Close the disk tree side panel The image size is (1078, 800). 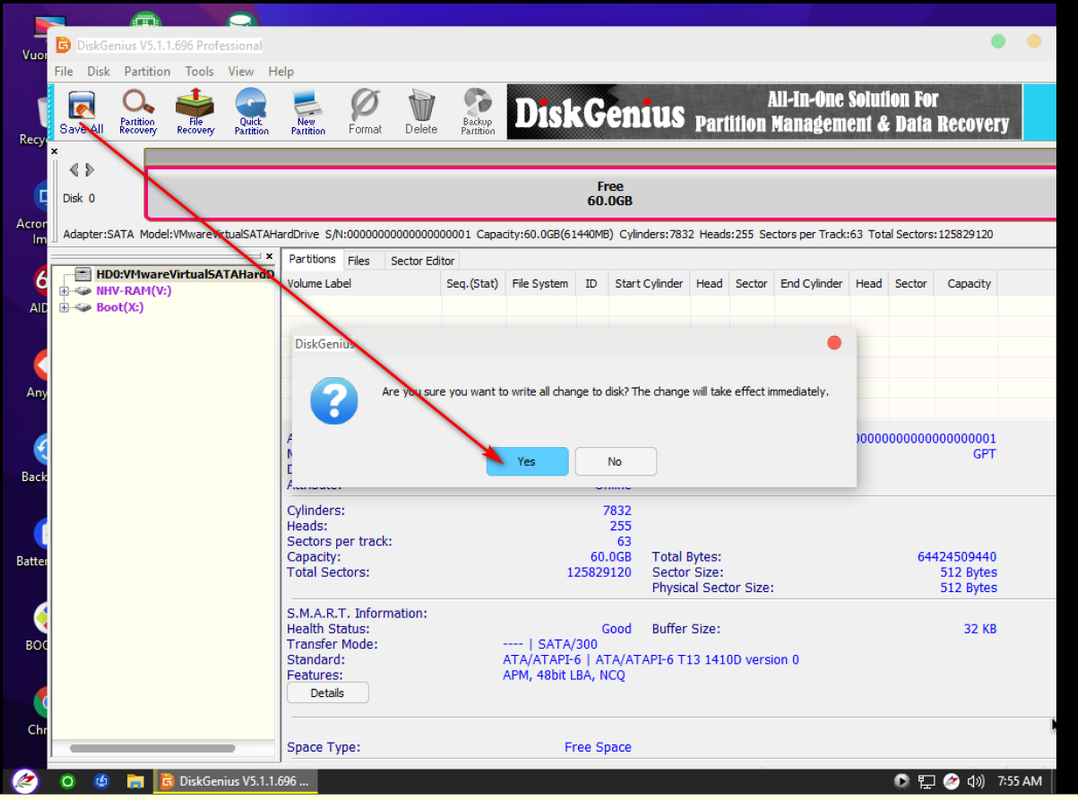pyautogui.click(x=270, y=256)
